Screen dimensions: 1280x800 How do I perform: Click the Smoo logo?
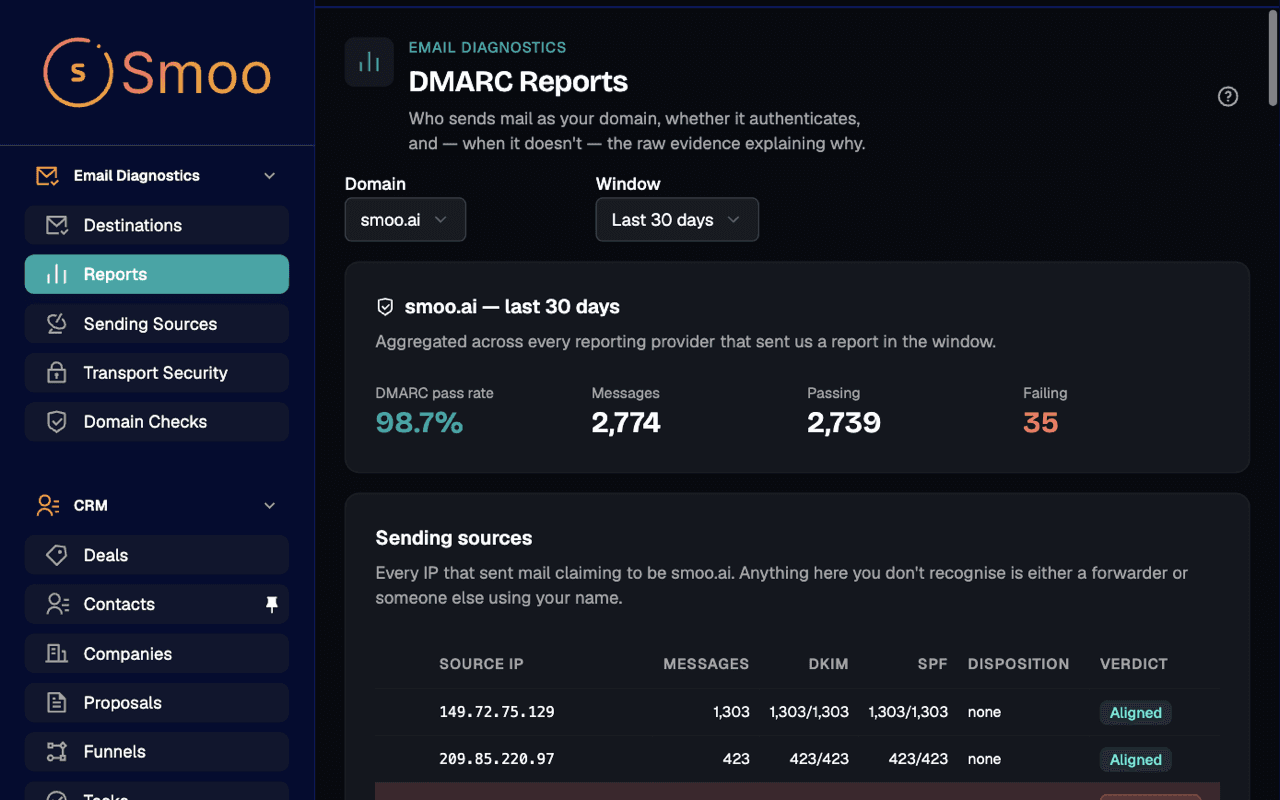(x=157, y=72)
